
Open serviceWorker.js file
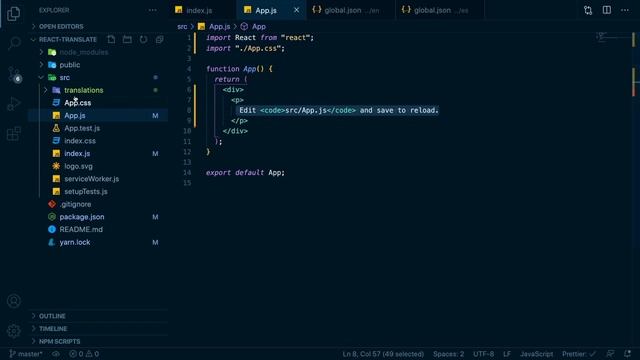click(98, 179)
